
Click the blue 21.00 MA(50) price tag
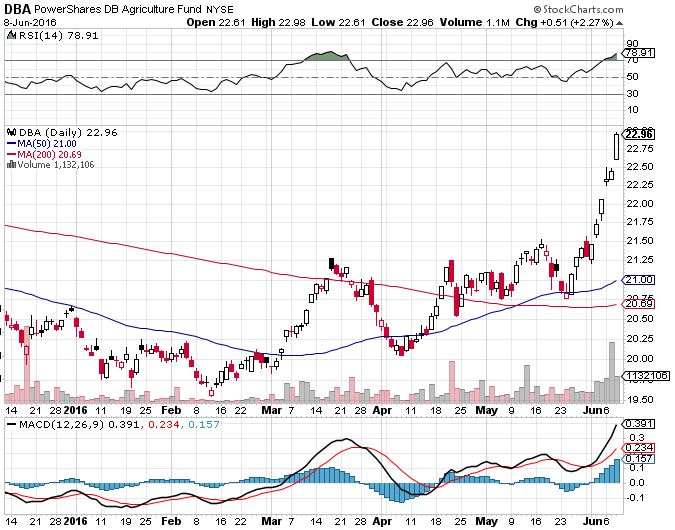click(x=639, y=280)
